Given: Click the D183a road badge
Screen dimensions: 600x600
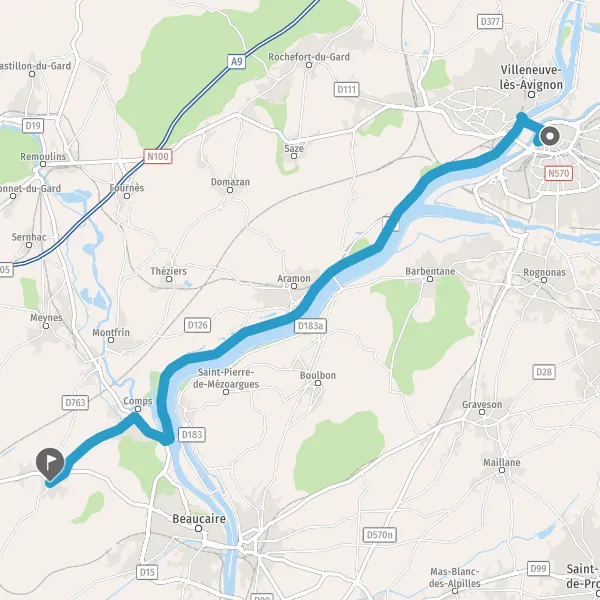Looking at the screenshot, I should [x=310, y=326].
